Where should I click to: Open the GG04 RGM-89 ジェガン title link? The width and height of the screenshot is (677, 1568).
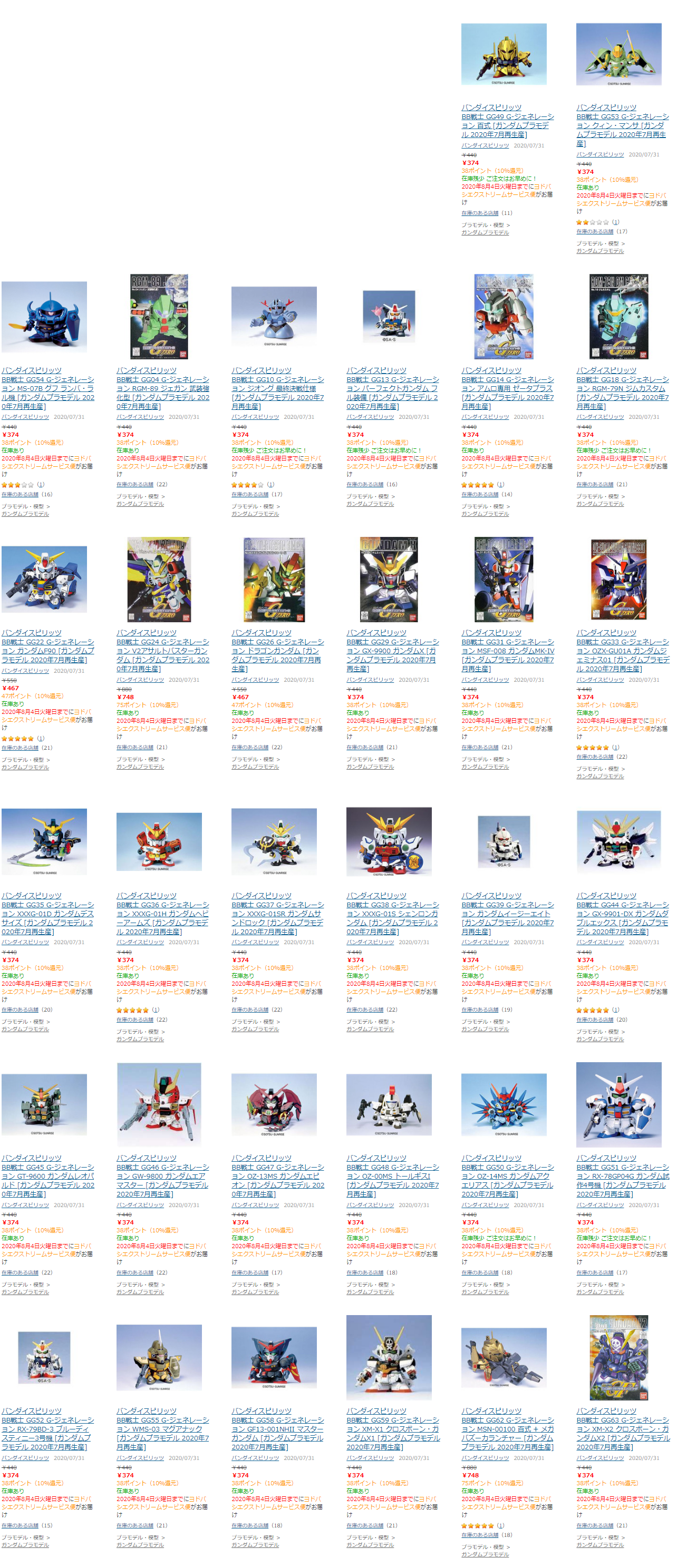(x=163, y=393)
